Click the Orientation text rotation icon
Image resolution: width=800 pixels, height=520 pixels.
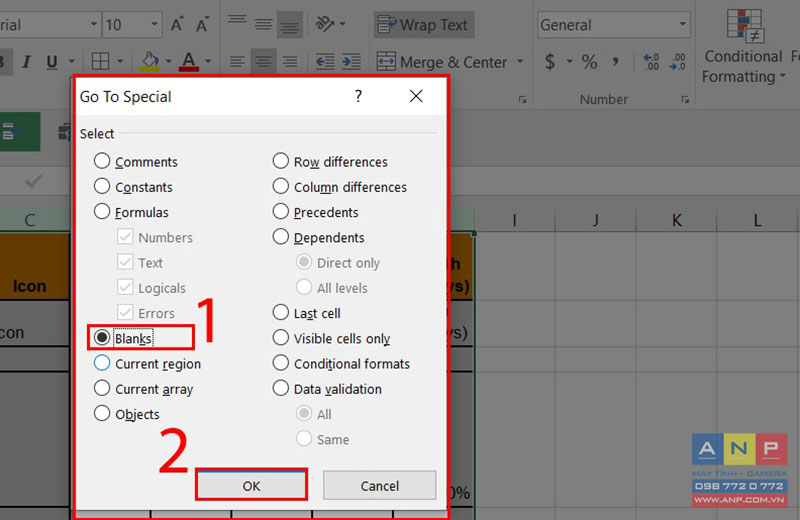325,24
